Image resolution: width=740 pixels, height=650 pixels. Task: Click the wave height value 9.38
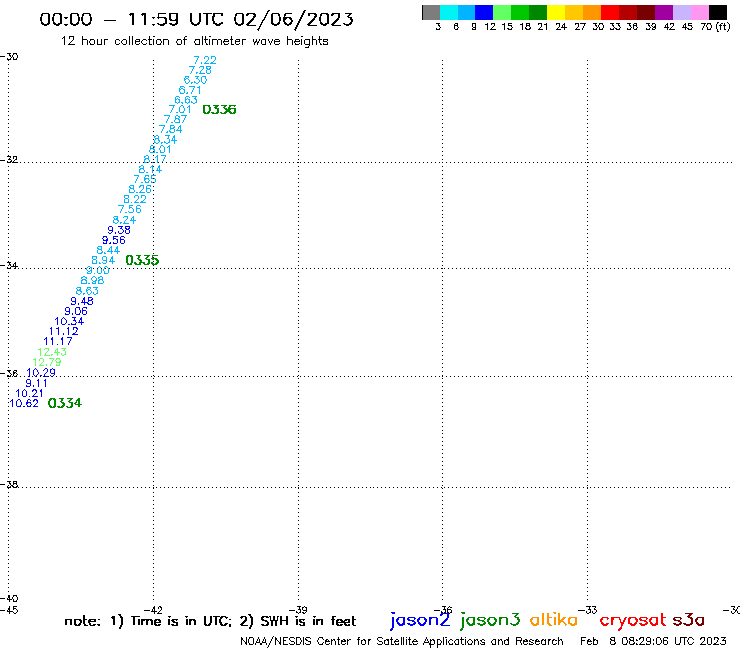click(x=119, y=230)
